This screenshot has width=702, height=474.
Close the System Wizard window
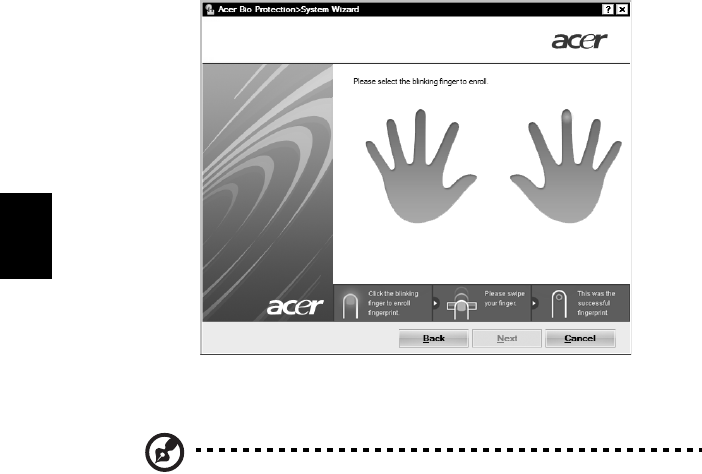tap(622, 9)
